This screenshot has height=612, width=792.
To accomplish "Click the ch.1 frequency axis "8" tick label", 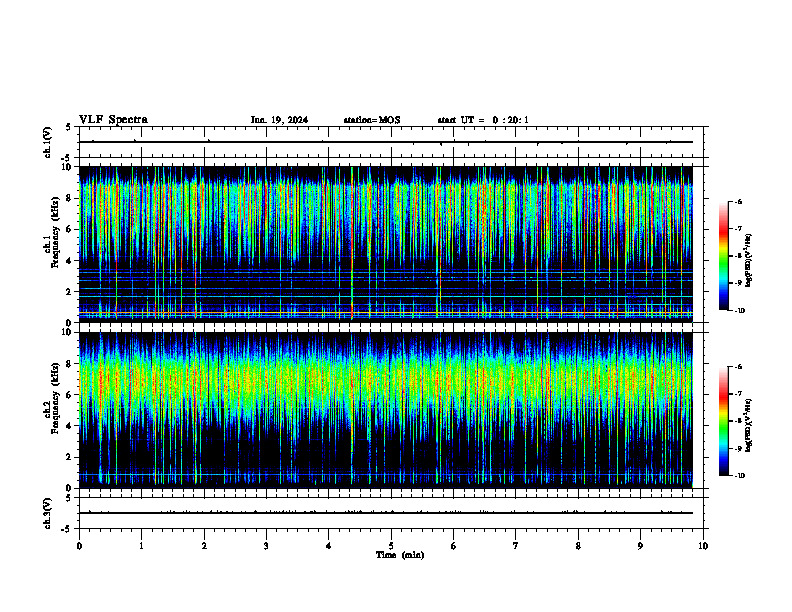I will point(70,198).
